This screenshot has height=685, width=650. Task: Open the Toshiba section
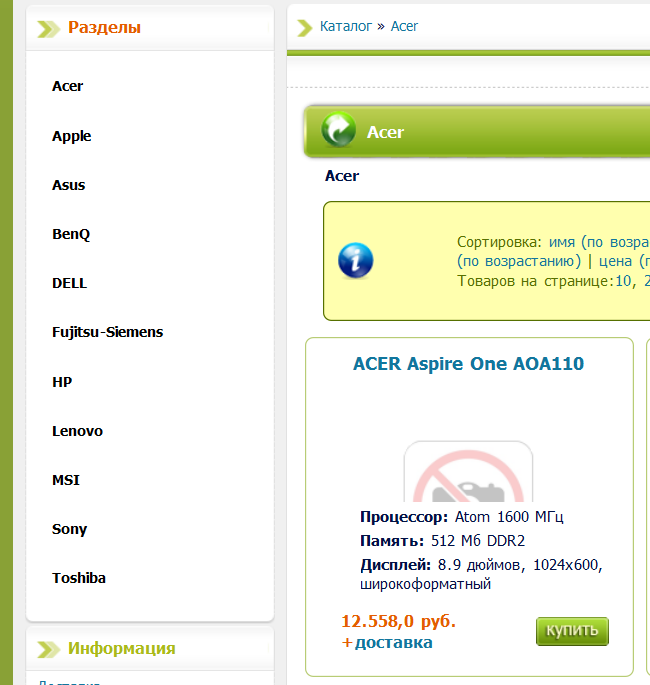[x=79, y=578]
